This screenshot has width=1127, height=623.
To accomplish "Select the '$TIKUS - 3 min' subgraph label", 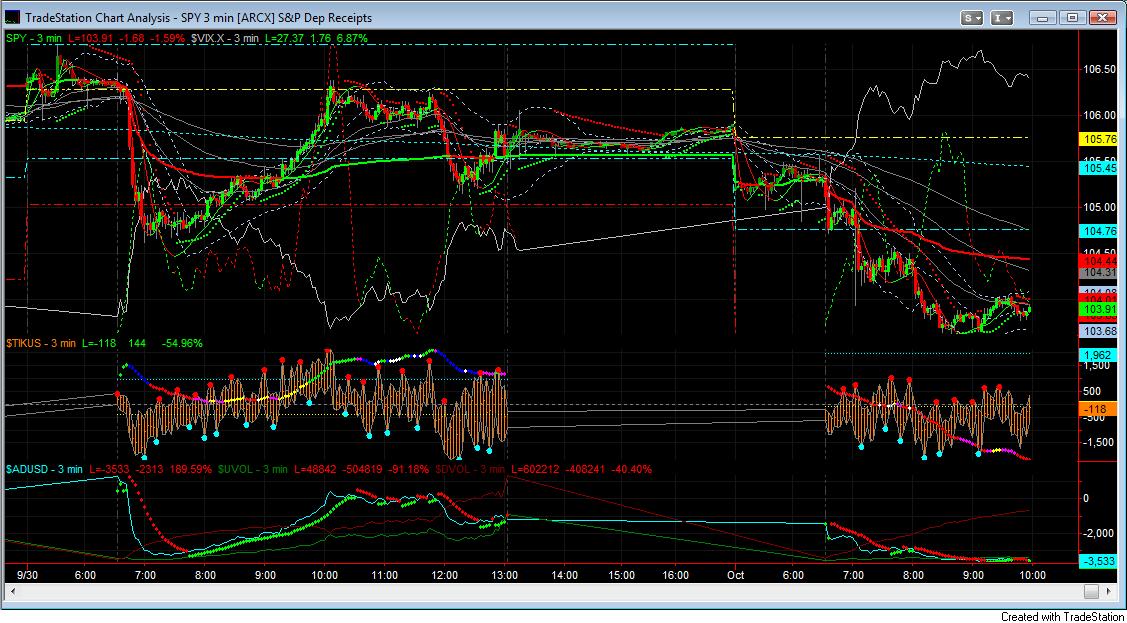I will tap(41, 343).
